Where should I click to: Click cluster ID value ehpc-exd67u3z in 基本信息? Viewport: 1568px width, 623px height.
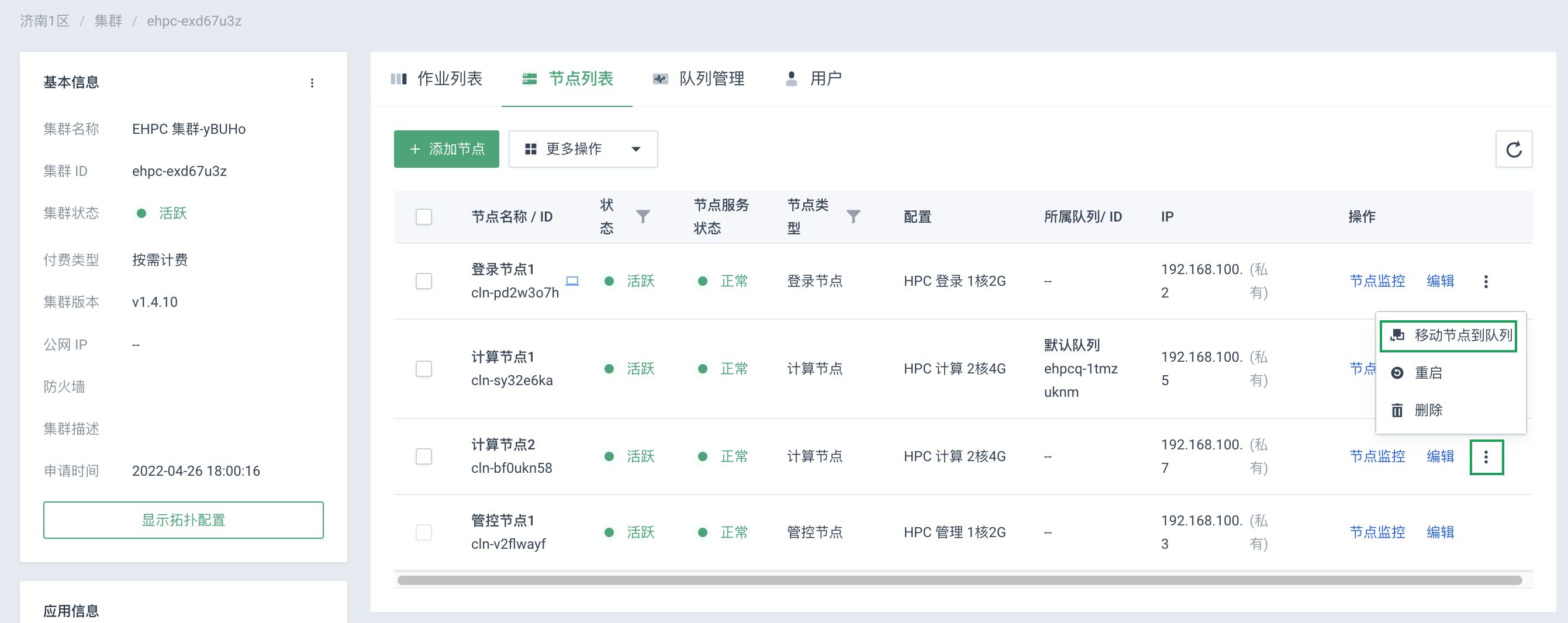(x=179, y=172)
